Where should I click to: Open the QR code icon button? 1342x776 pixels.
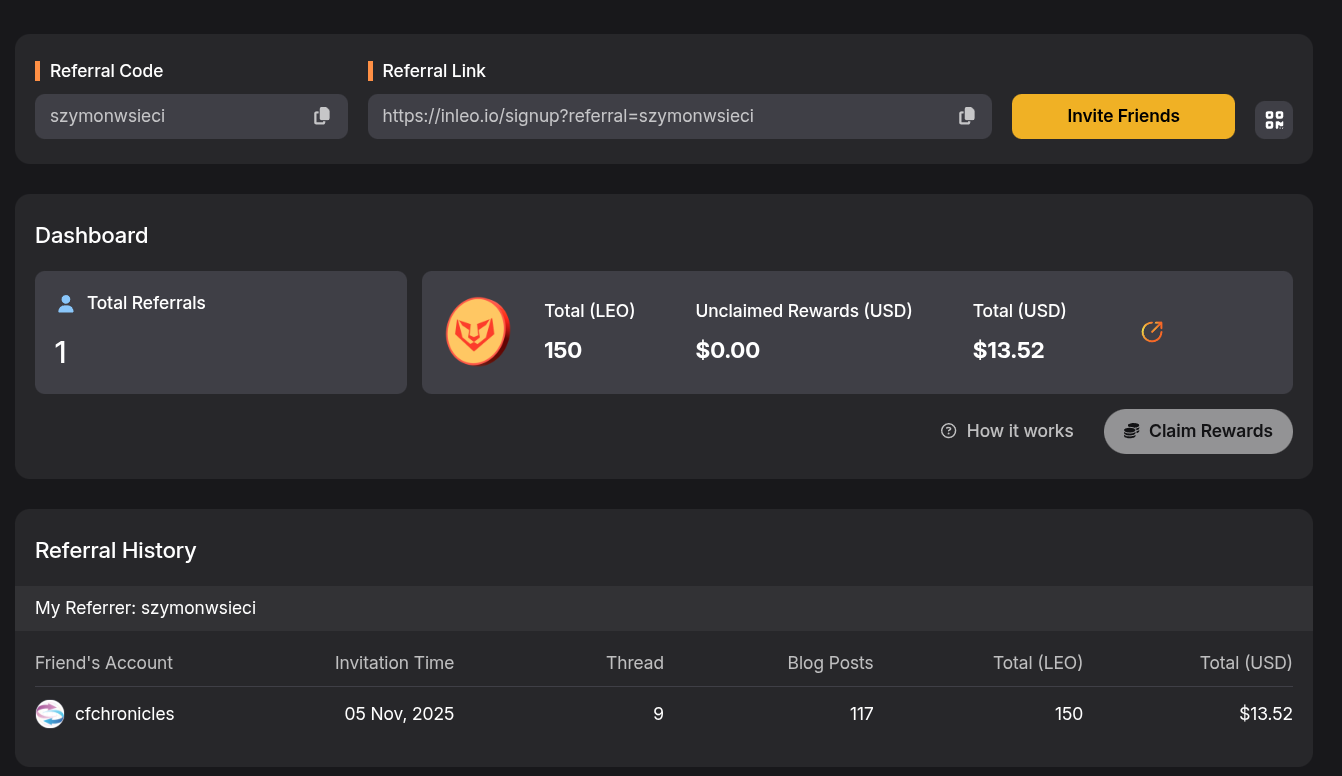[x=1273, y=120]
